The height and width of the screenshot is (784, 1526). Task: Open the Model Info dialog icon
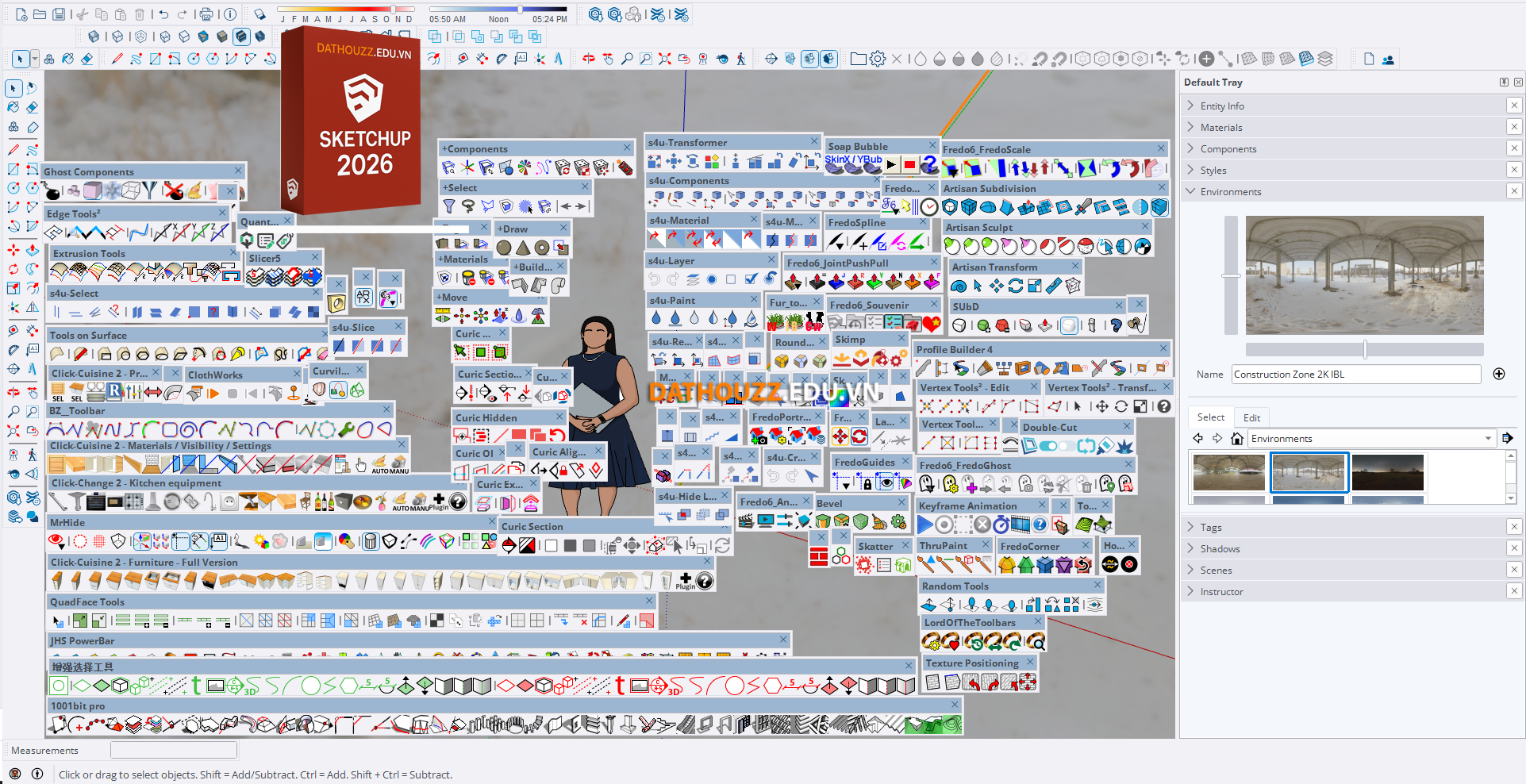click(229, 14)
